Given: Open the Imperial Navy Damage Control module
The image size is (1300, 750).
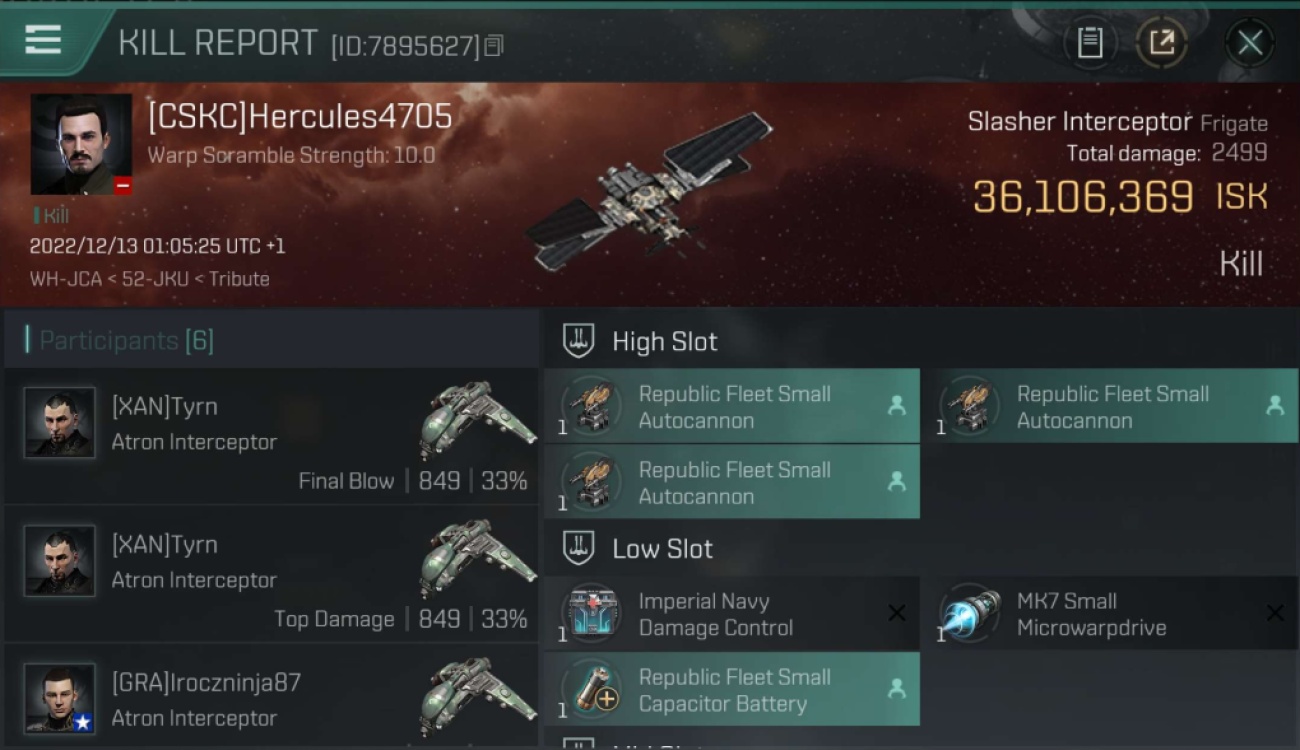Looking at the screenshot, I should 732,614.
